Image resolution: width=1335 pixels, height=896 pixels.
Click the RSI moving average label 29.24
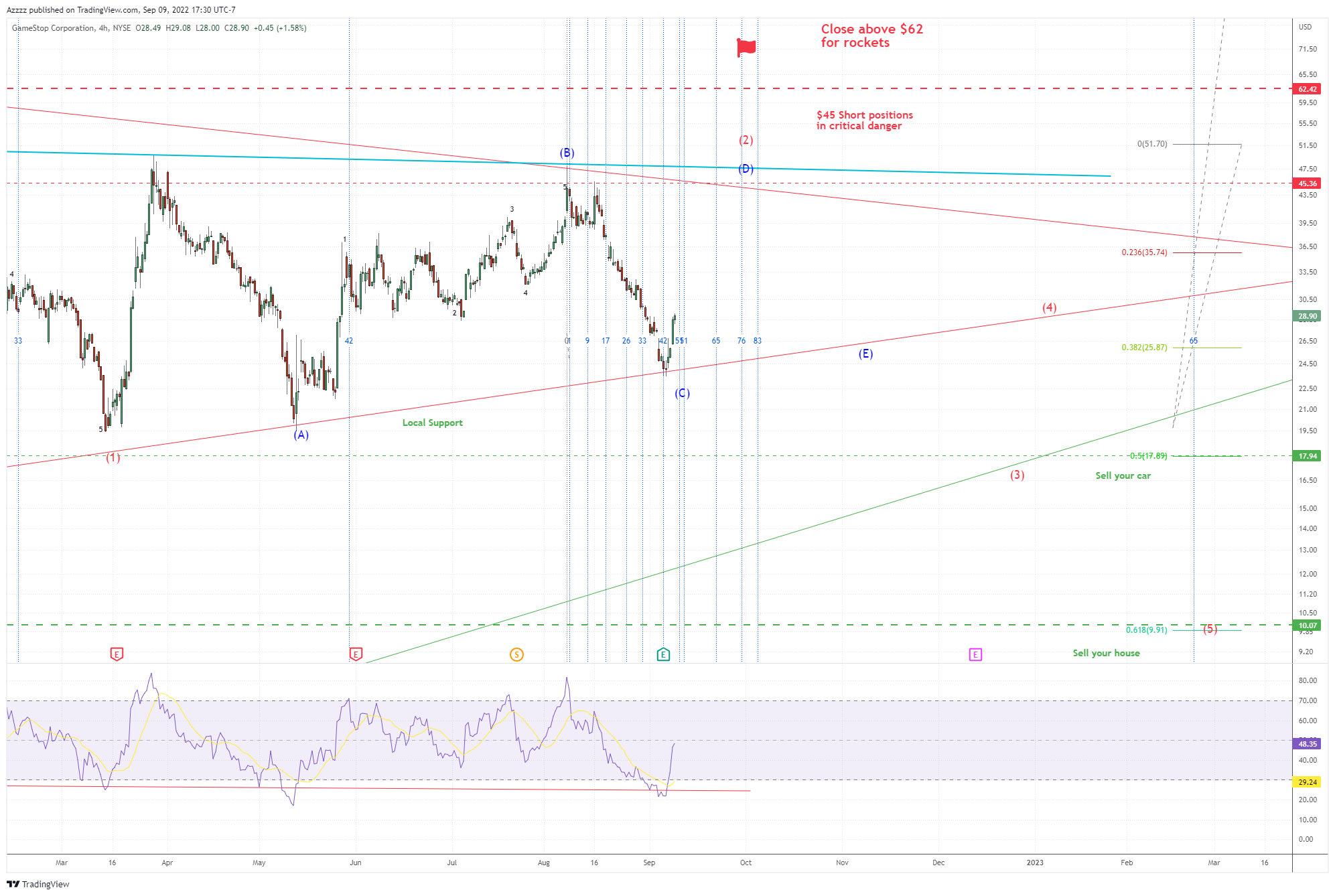point(1307,782)
